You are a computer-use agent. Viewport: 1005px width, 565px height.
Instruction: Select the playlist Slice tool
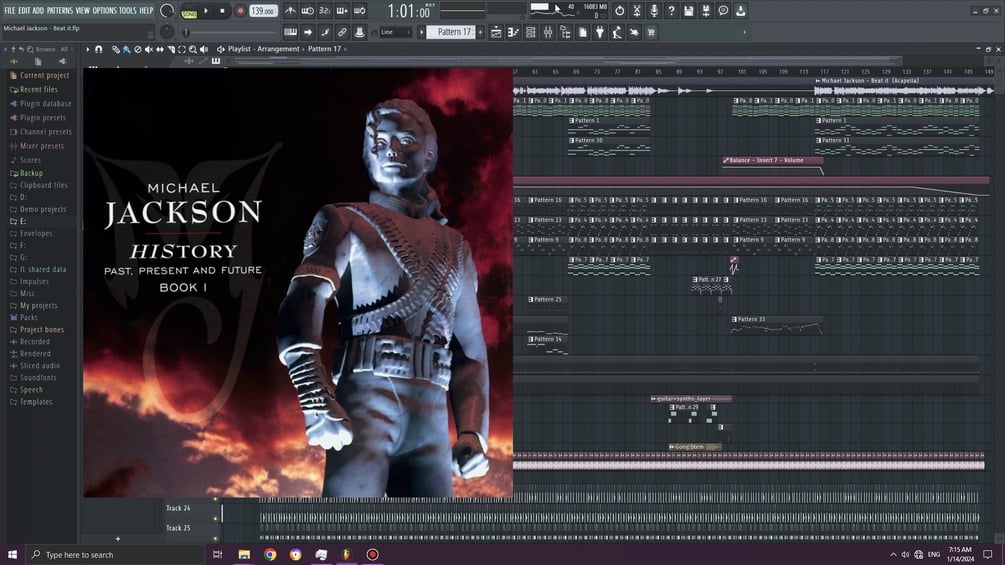coord(171,49)
